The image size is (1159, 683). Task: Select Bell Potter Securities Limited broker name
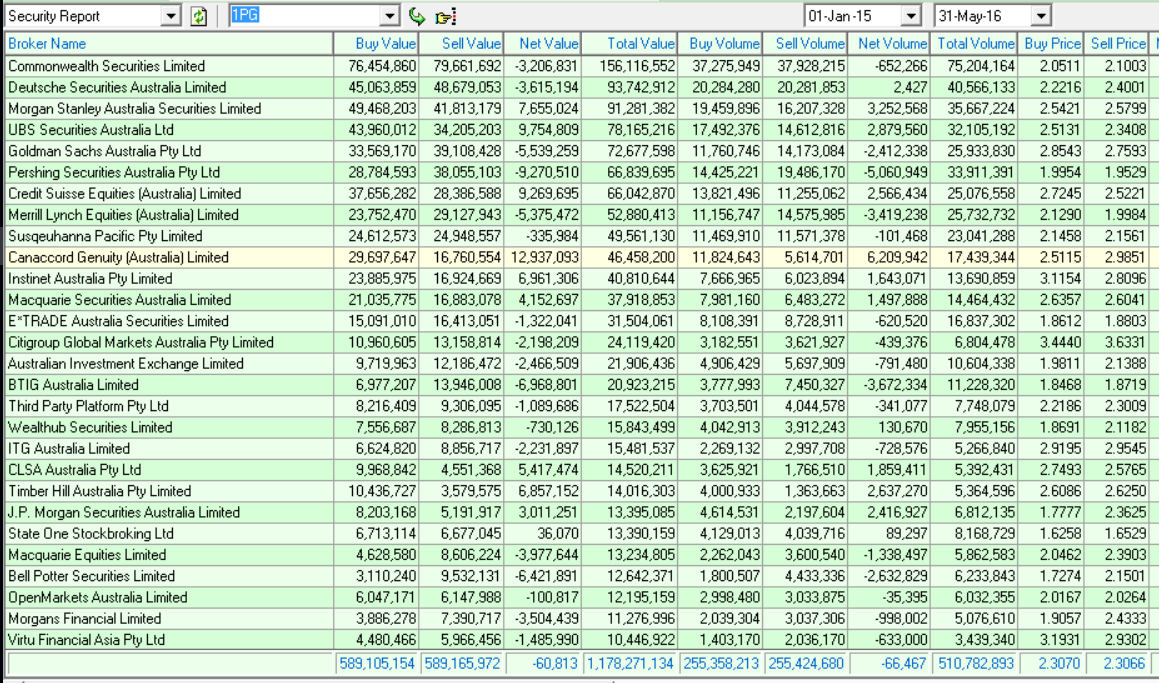92,577
